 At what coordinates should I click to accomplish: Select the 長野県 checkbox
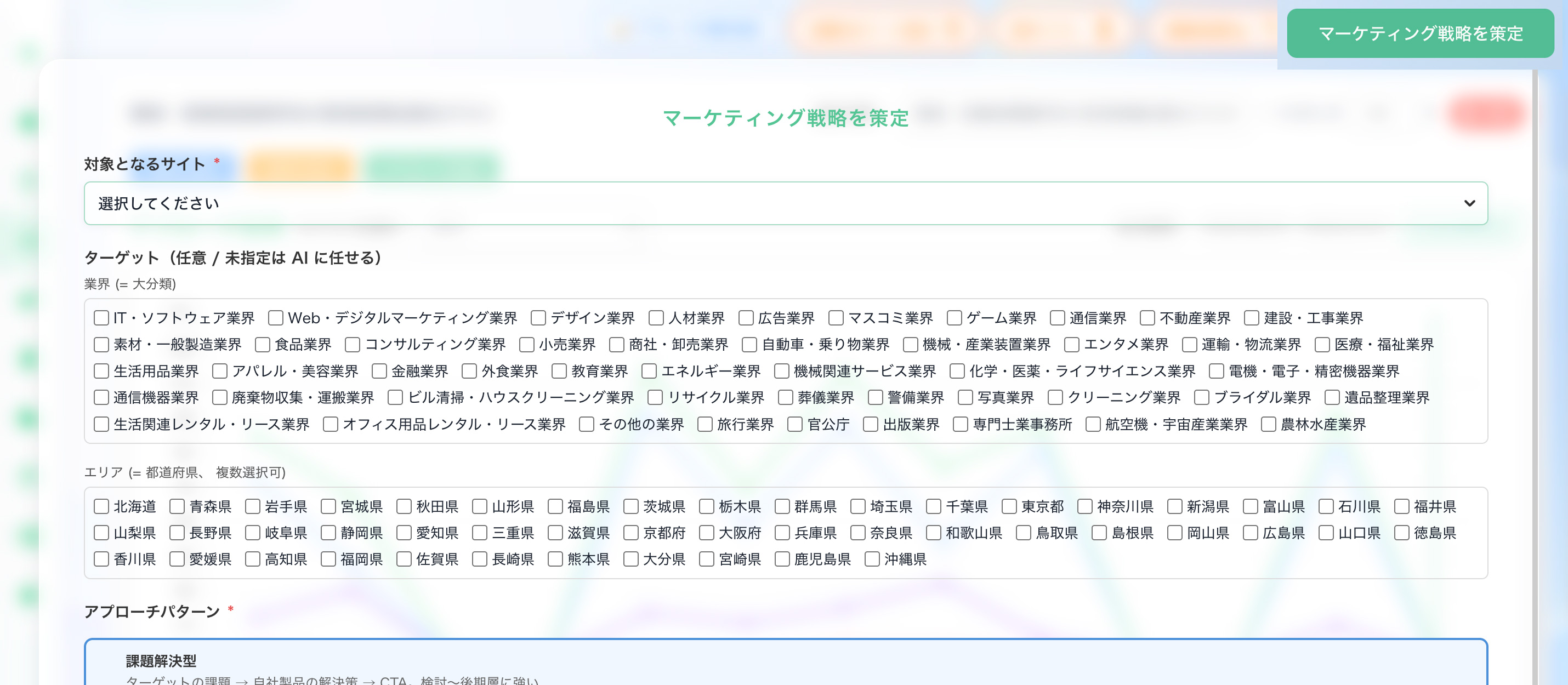177,533
